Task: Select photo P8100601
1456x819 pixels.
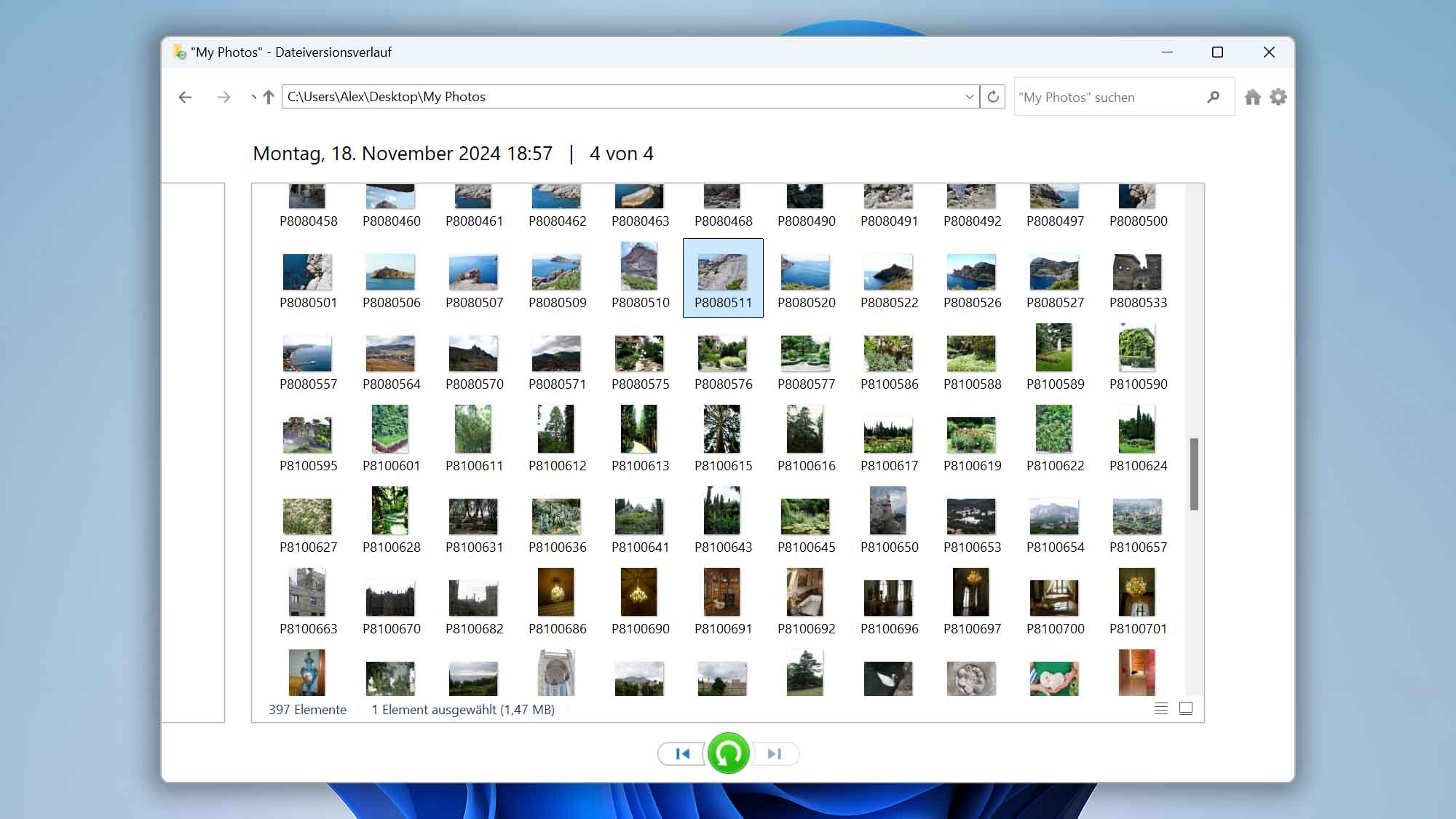Action: (392, 441)
